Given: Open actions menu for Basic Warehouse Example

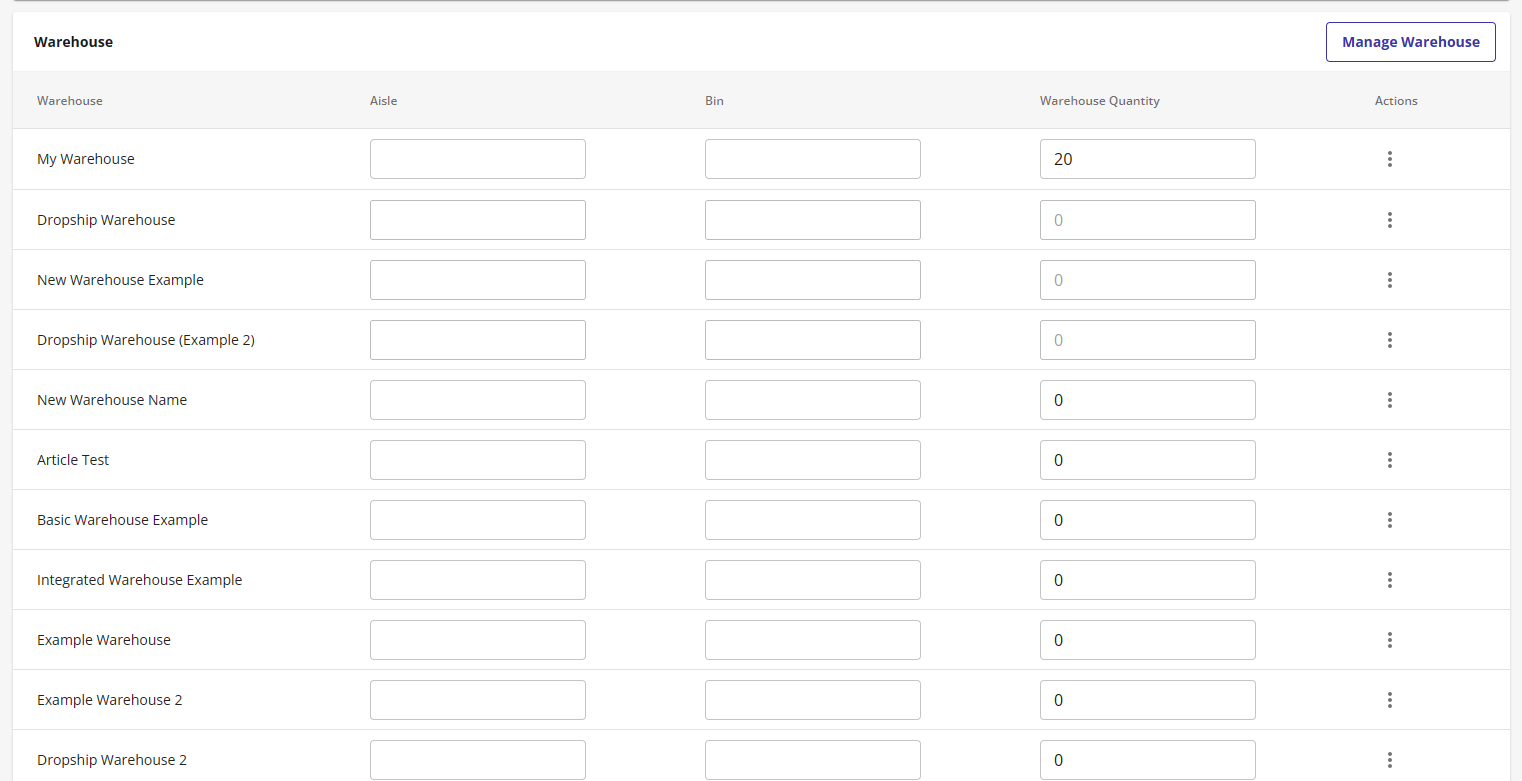Looking at the screenshot, I should (x=1390, y=519).
